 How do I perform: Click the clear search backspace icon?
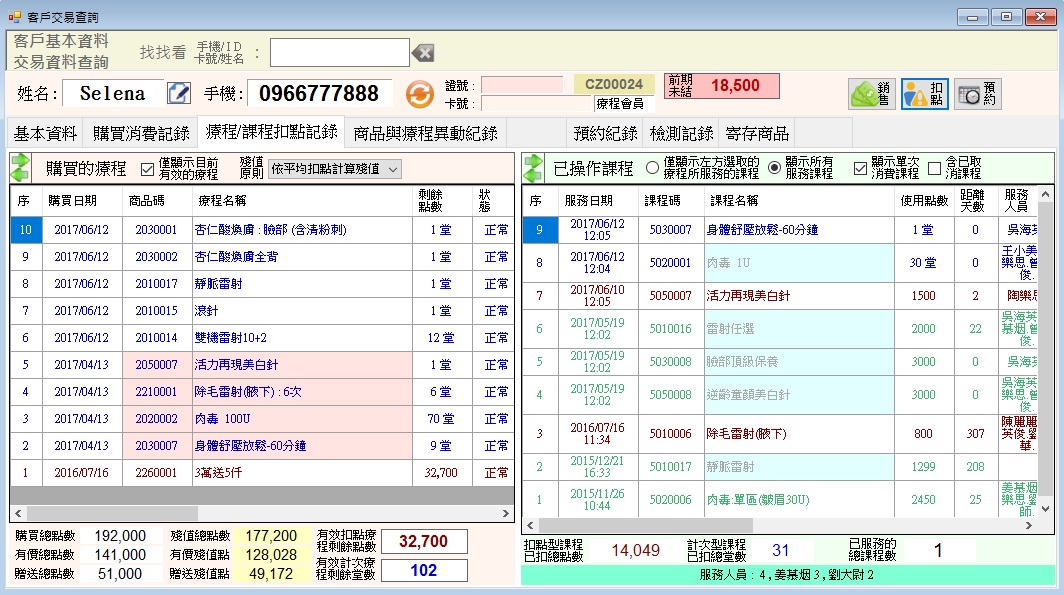pyautogui.click(x=423, y=53)
